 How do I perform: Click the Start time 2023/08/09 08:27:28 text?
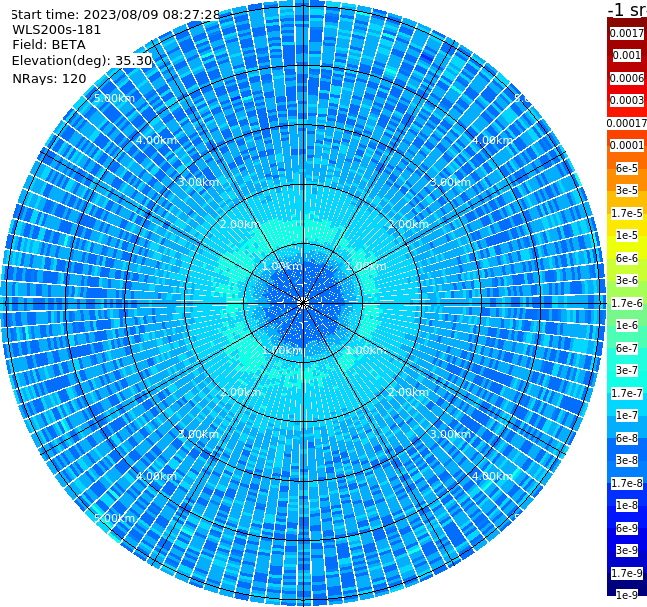116,14
